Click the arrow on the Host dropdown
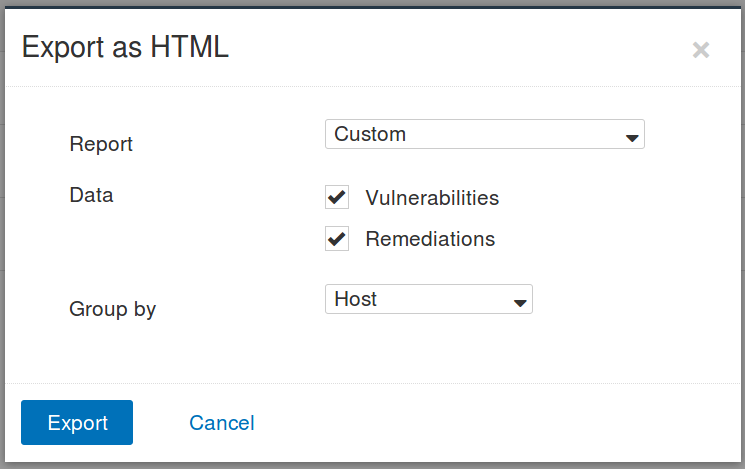The height and width of the screenshot is (469, 745). [x=519, y=301]
